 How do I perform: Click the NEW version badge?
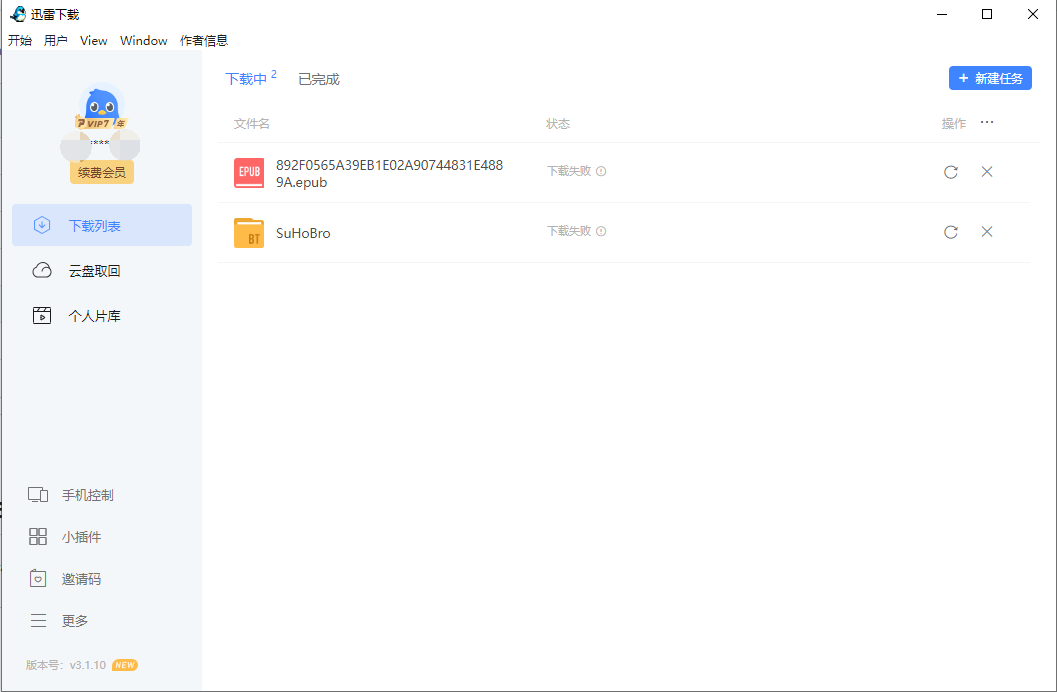[125, 665]
